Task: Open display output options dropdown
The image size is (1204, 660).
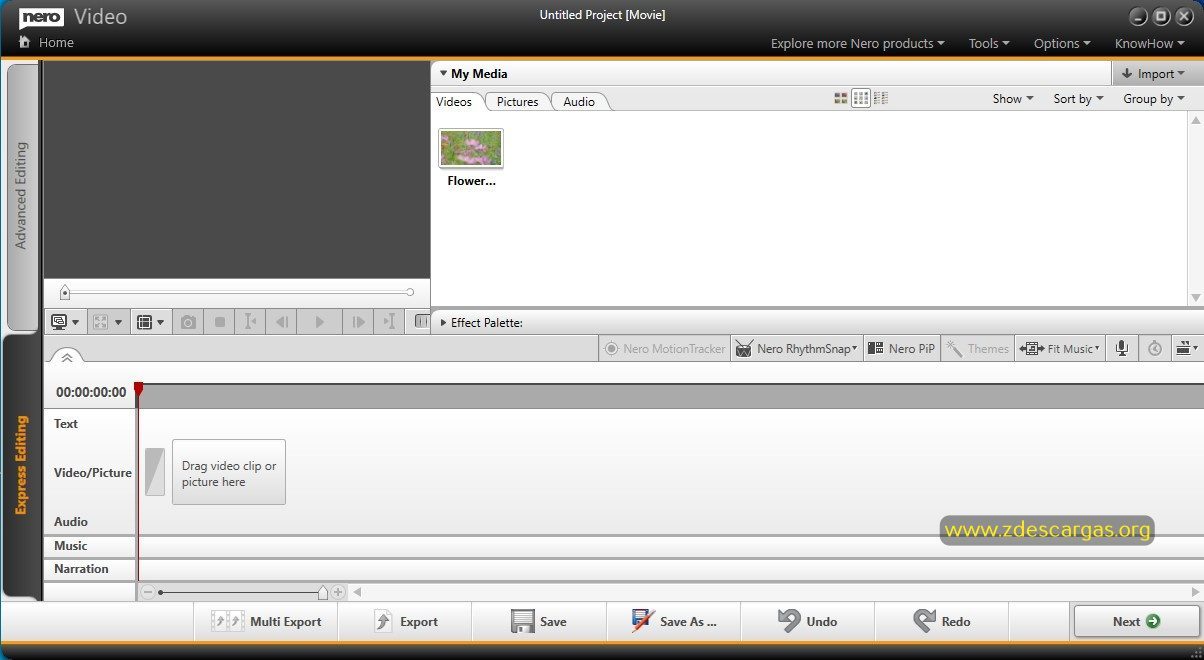Action: 65,322
